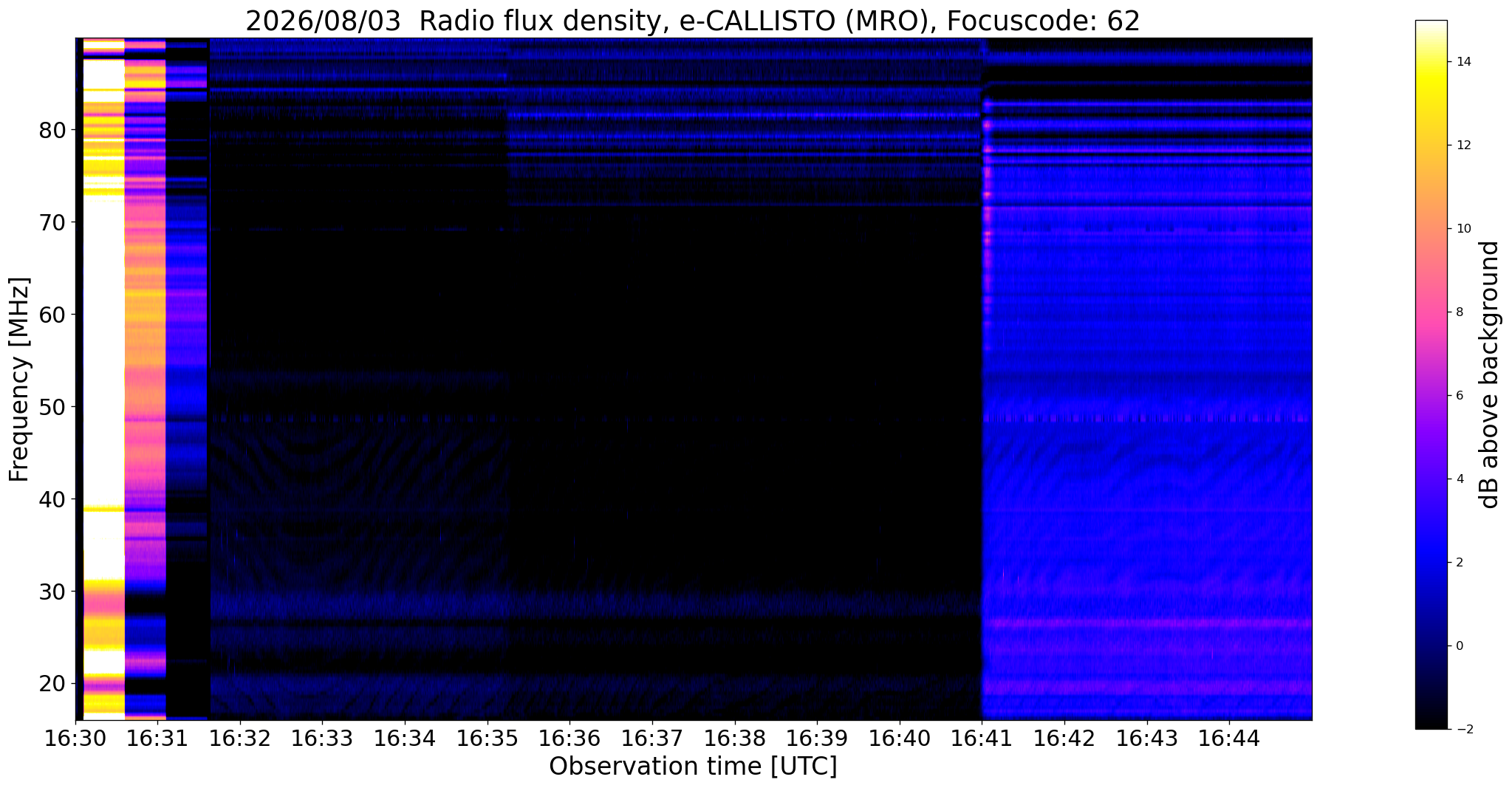Image resolution: width=1512 pixels, height=788 pixels.
Task: Click the colorbar tick label 0
Action: [x=1459, y=646]
